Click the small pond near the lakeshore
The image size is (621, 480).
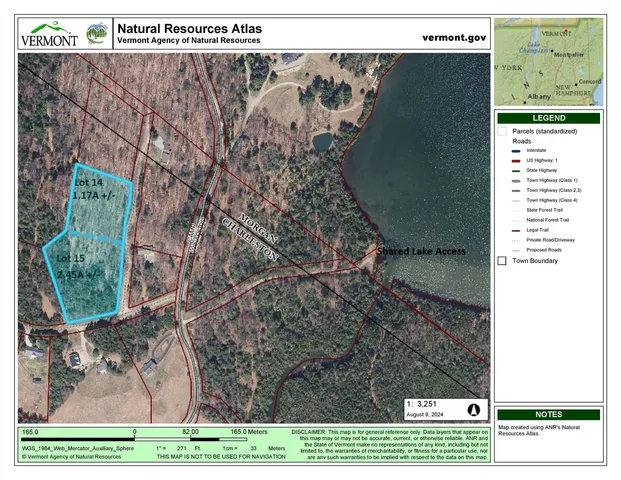(x=324, y=142)
